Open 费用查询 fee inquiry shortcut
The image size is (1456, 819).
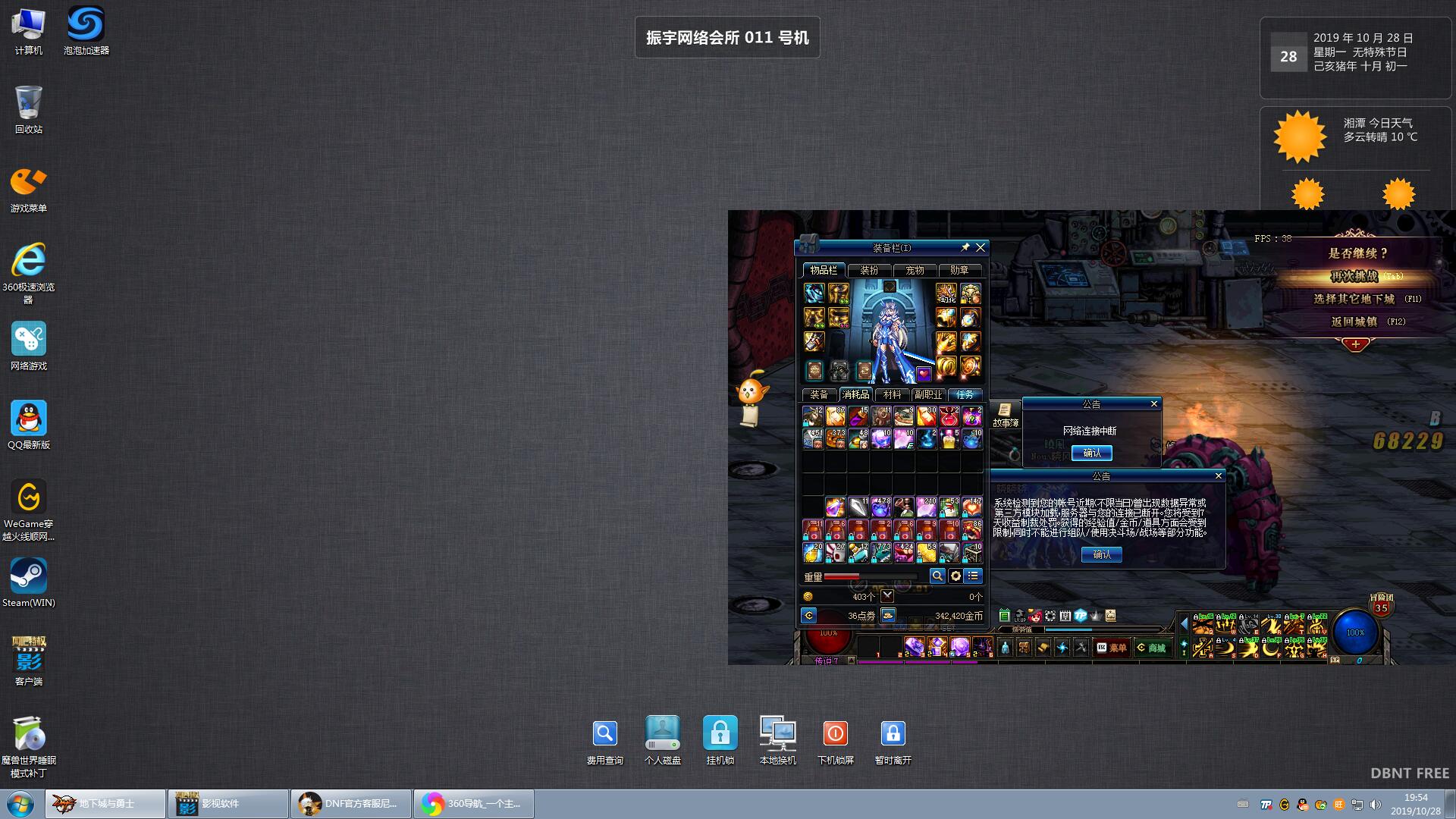[604, 742]
